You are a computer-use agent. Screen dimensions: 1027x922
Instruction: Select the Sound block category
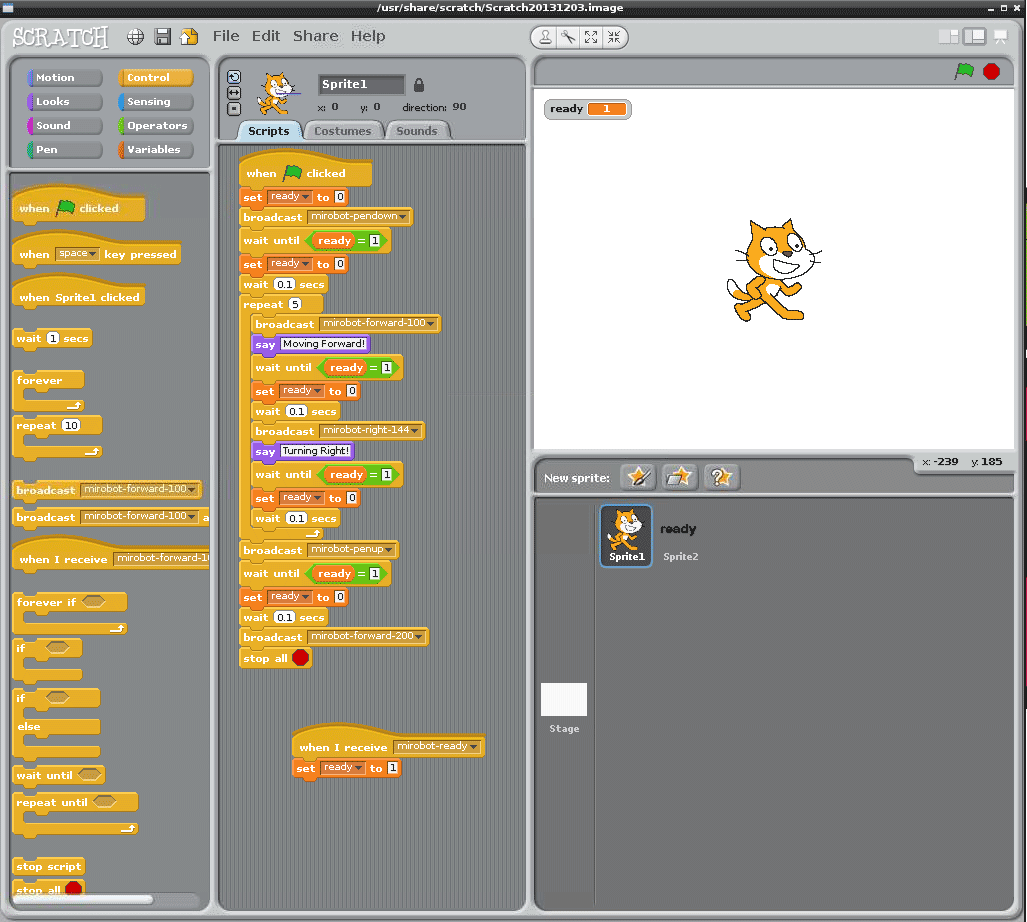(x=65, y=125)
